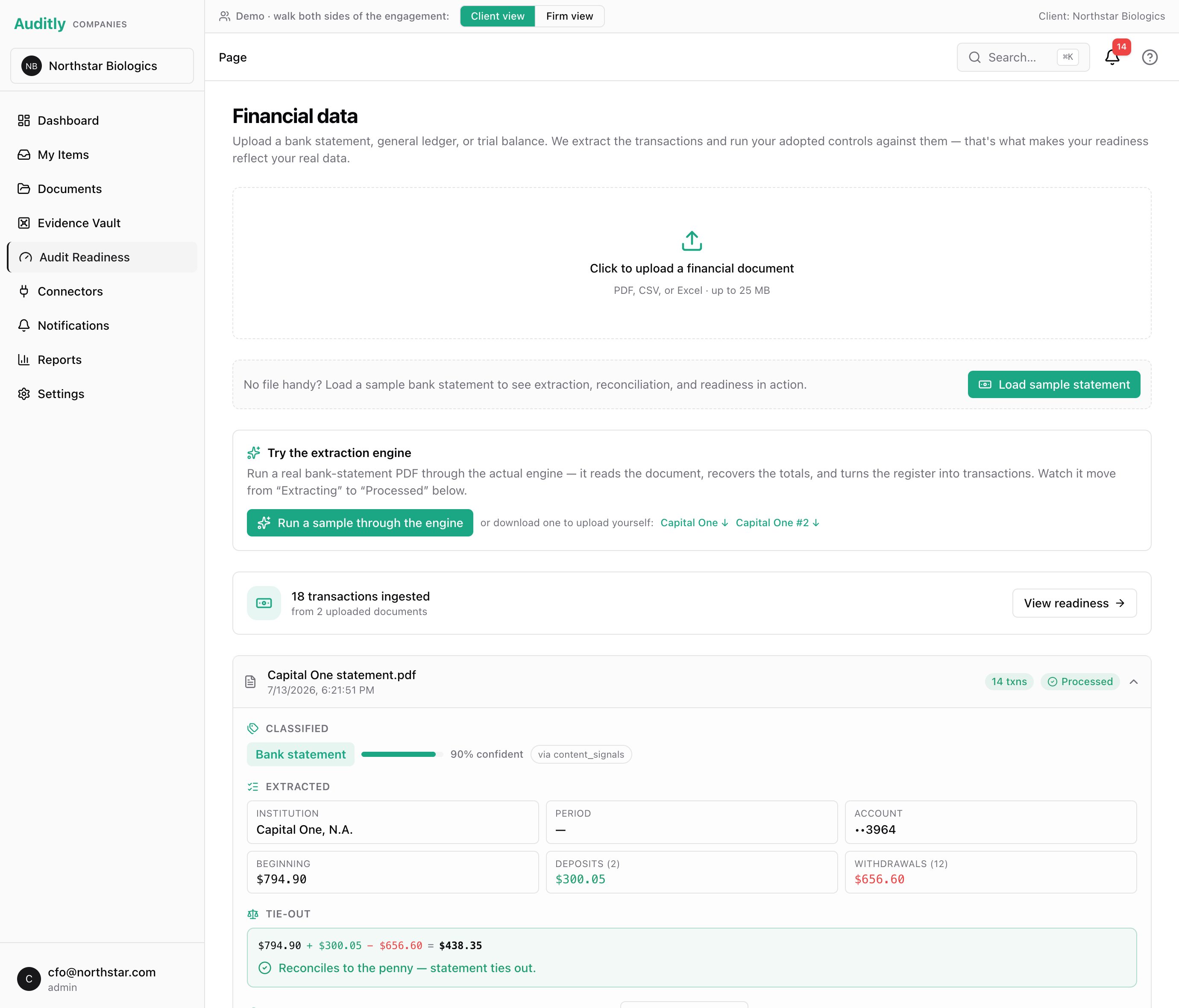This screenshot has height=1008, width=1179.
Task: Switch to Firm view
Action: coord(569,16)
